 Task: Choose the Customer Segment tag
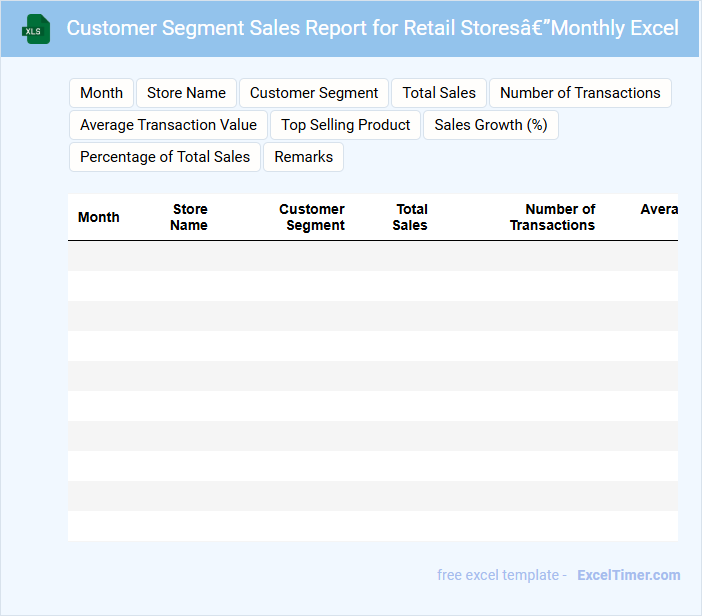pos(314,93)
